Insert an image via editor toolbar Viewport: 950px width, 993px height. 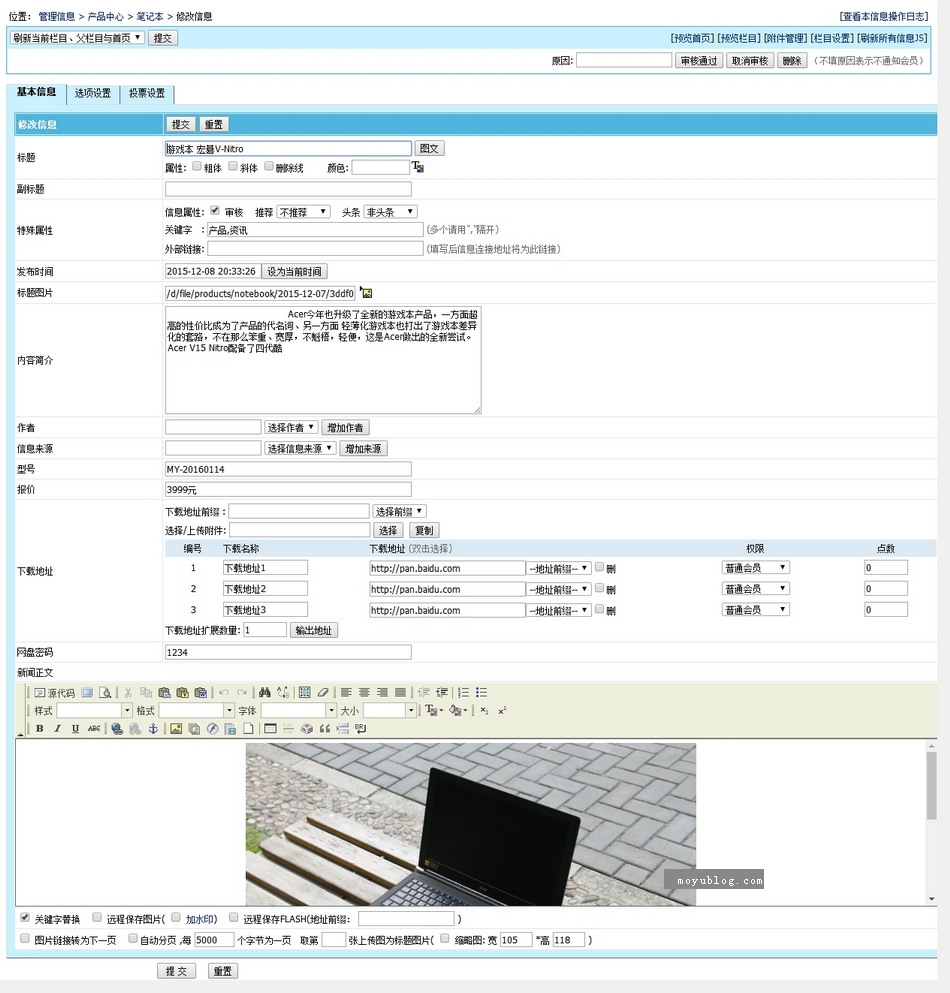(176, 729)
